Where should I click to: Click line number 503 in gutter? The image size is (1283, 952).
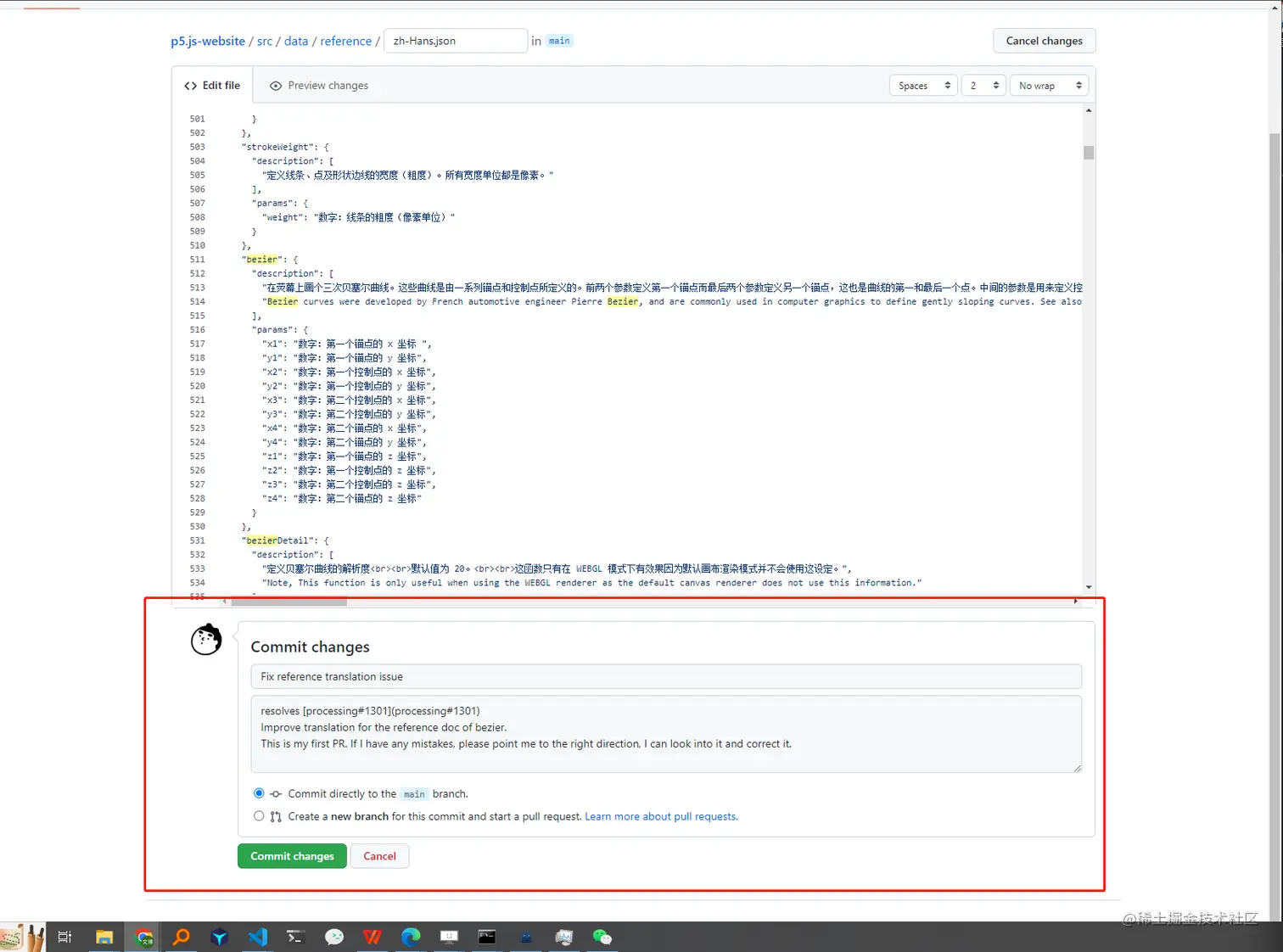(198, 147)
